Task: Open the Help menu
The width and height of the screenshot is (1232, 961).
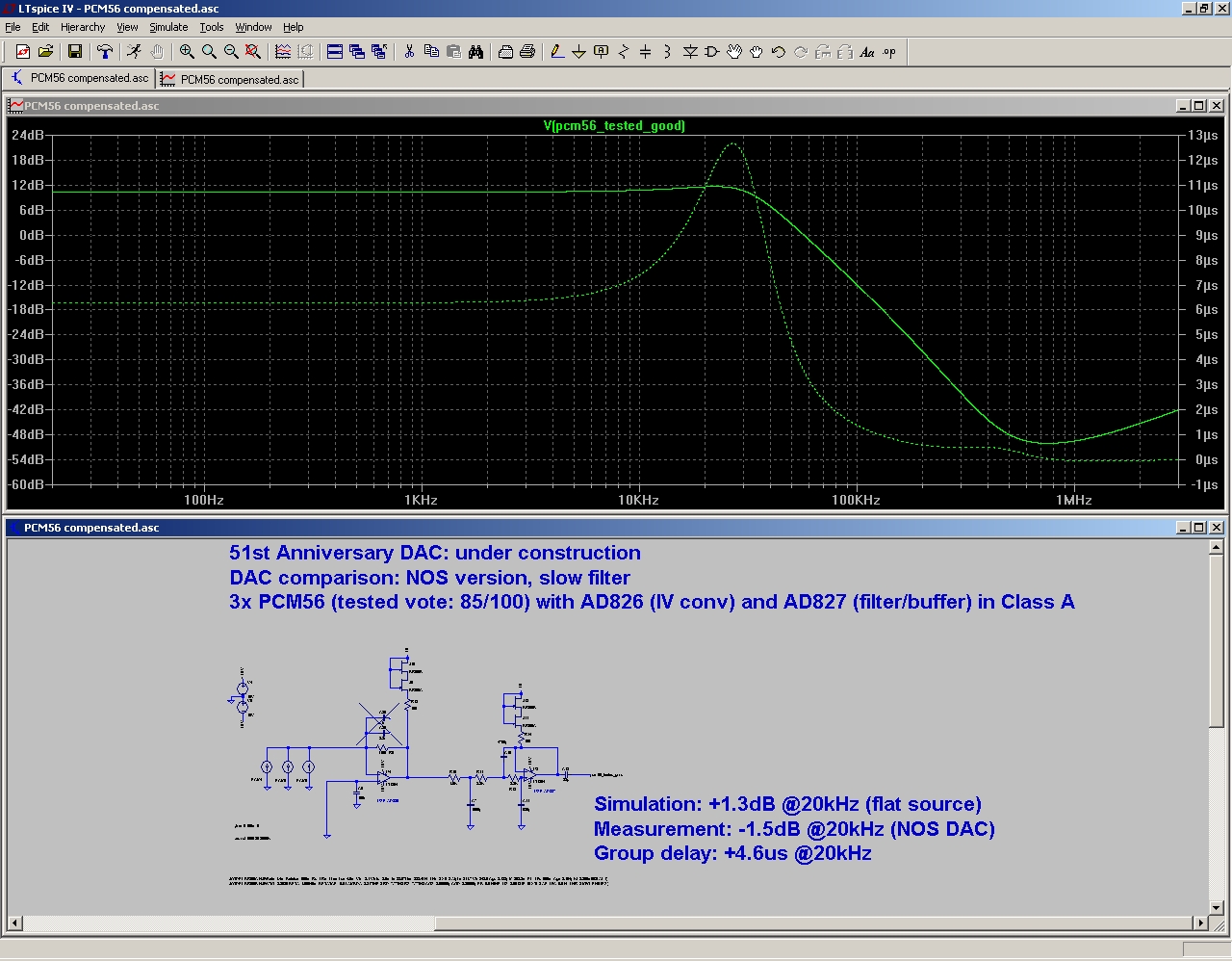Action: [294, 27]
